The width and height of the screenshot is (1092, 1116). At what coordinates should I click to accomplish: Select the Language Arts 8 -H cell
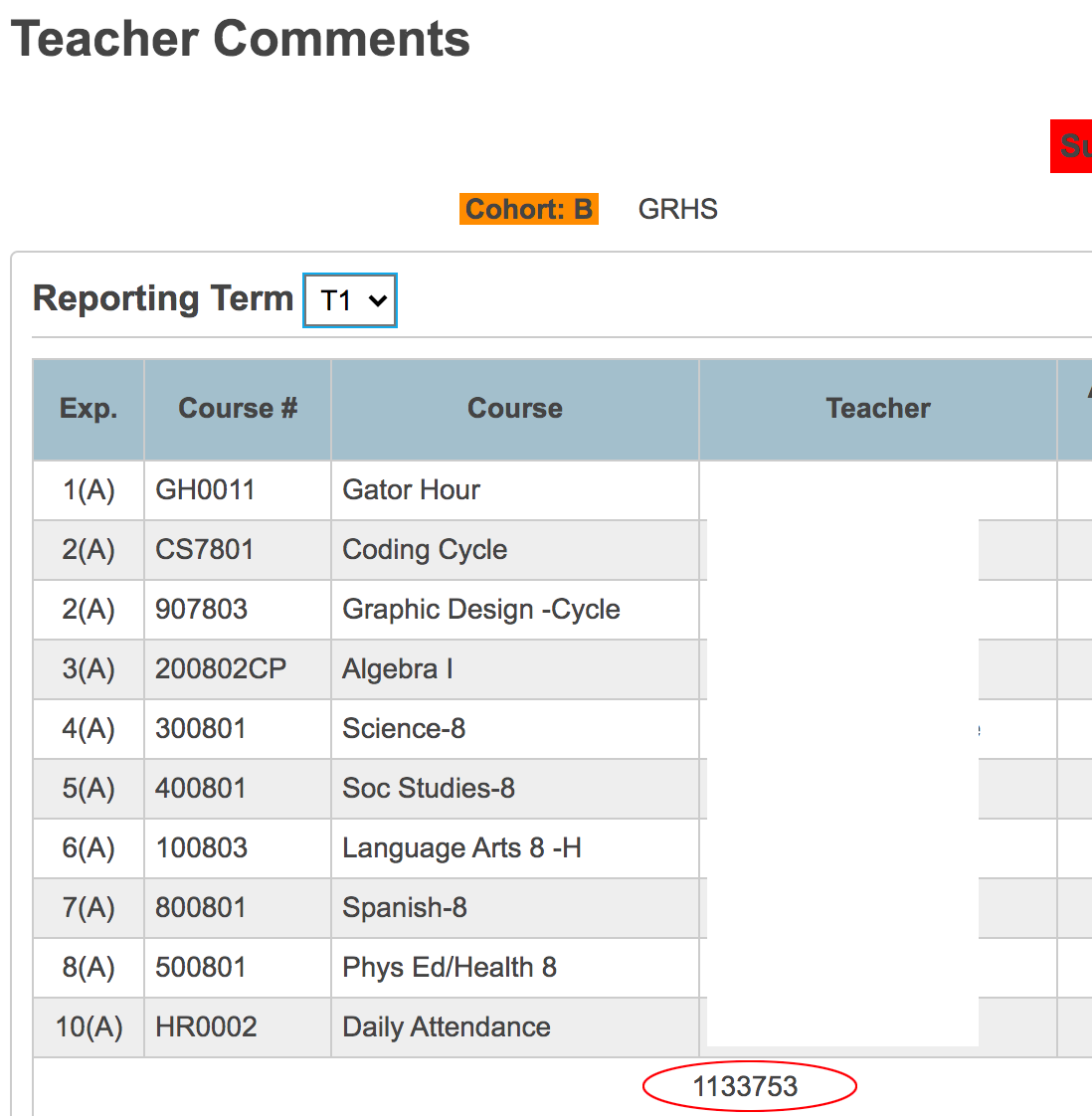[x=515, y=849]
